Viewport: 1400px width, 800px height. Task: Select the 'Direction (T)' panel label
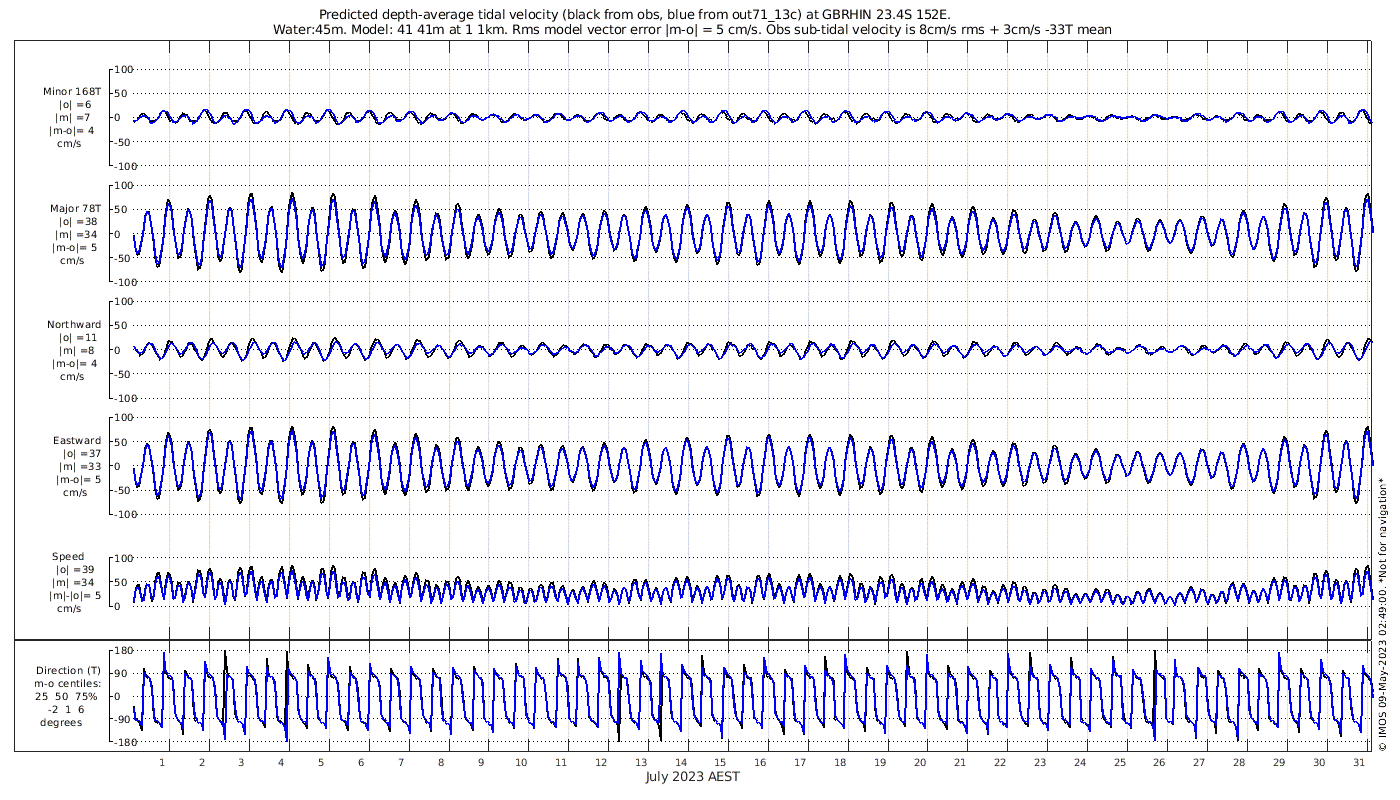click(x=68, y=670)
